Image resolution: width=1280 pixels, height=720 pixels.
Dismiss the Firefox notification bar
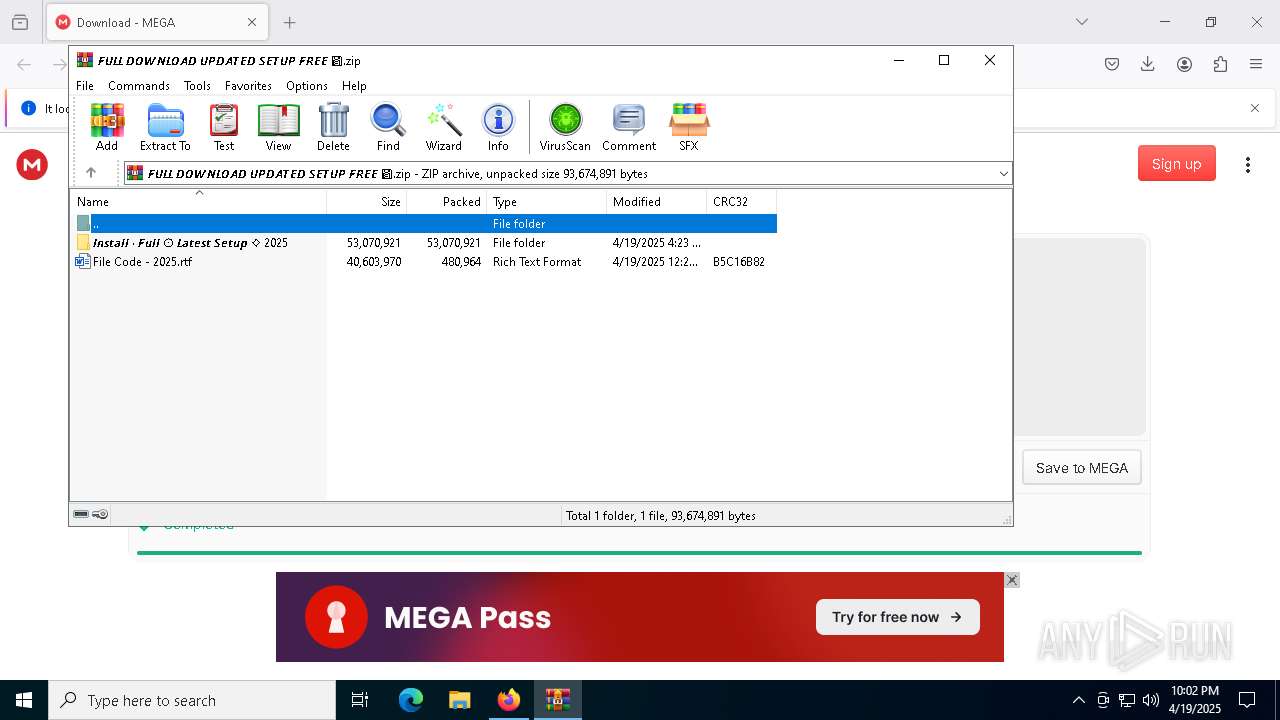(x=1255, y=108)
